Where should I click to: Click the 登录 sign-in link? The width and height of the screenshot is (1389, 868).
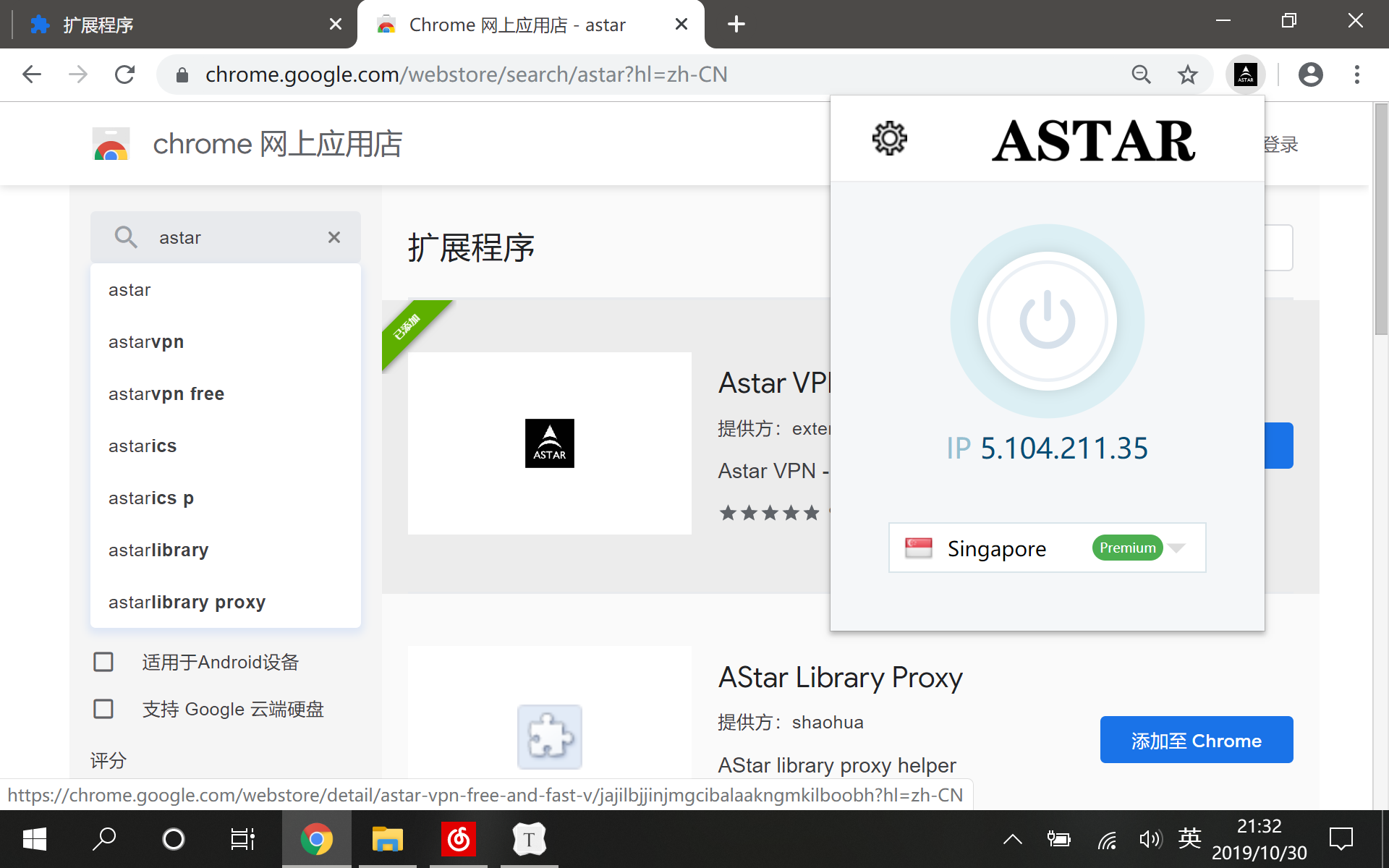click(1280, 145)
